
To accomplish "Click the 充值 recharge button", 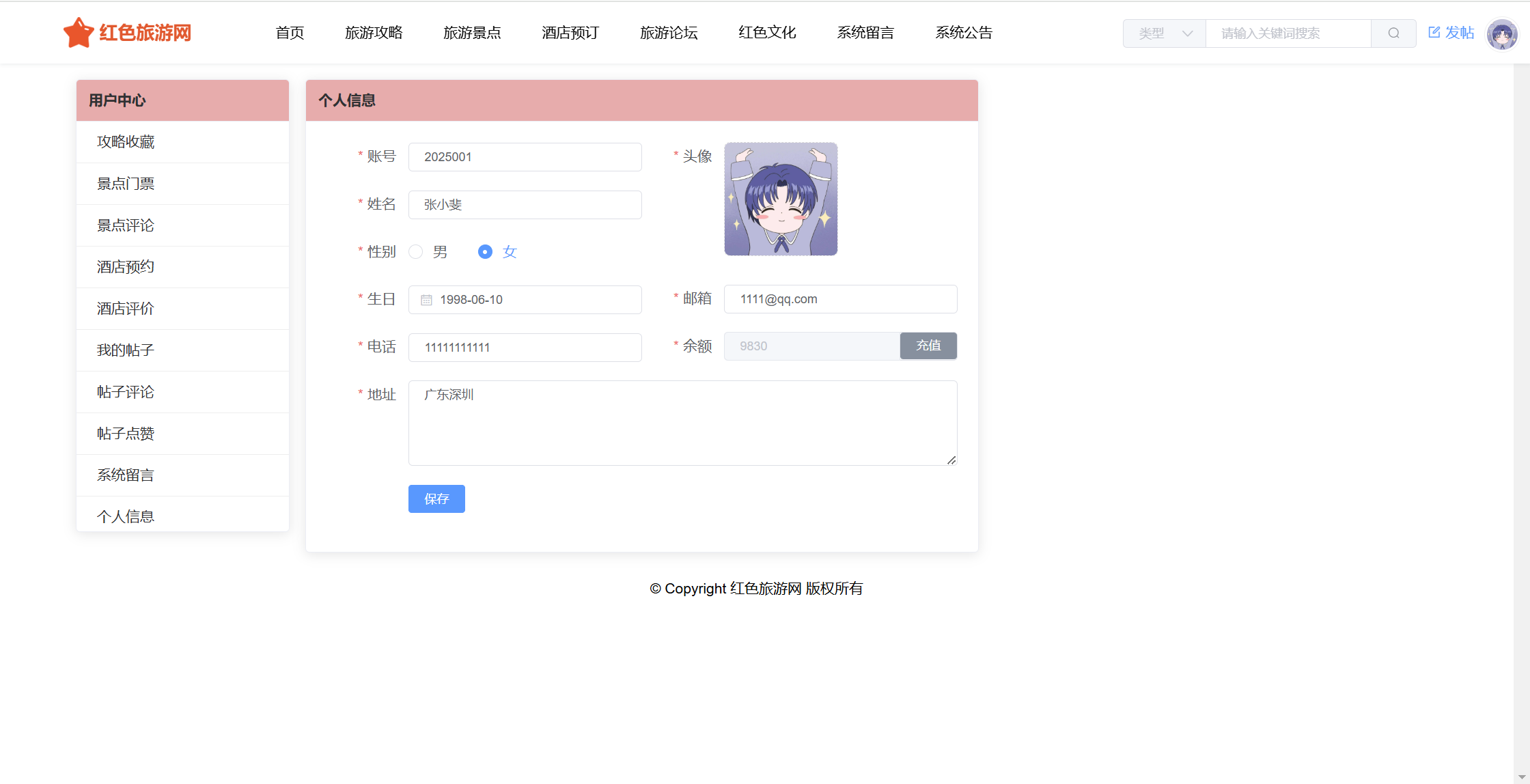I will 928,346.
